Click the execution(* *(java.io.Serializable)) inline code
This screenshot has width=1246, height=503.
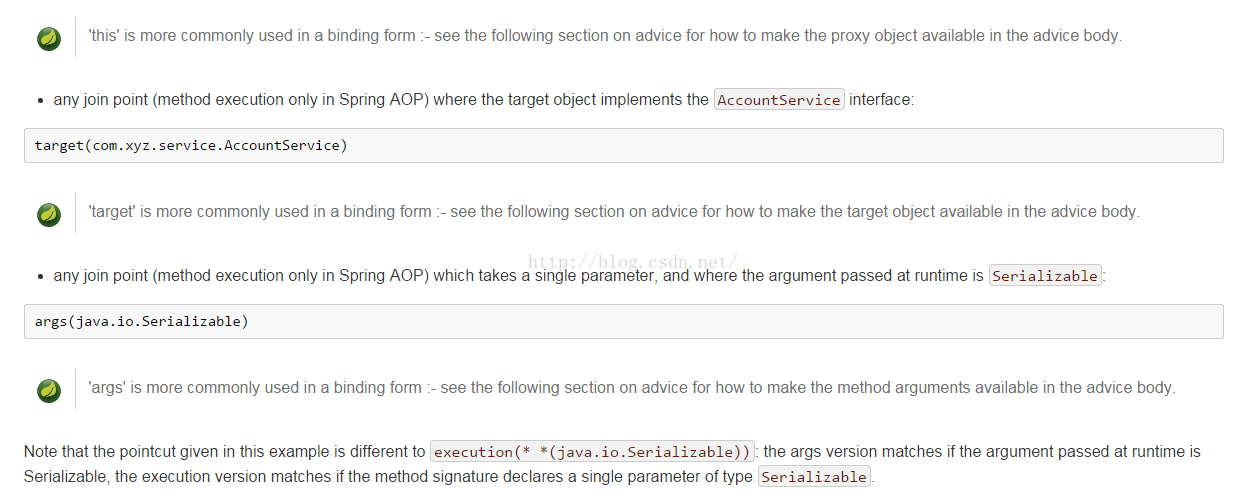(592, 452)
